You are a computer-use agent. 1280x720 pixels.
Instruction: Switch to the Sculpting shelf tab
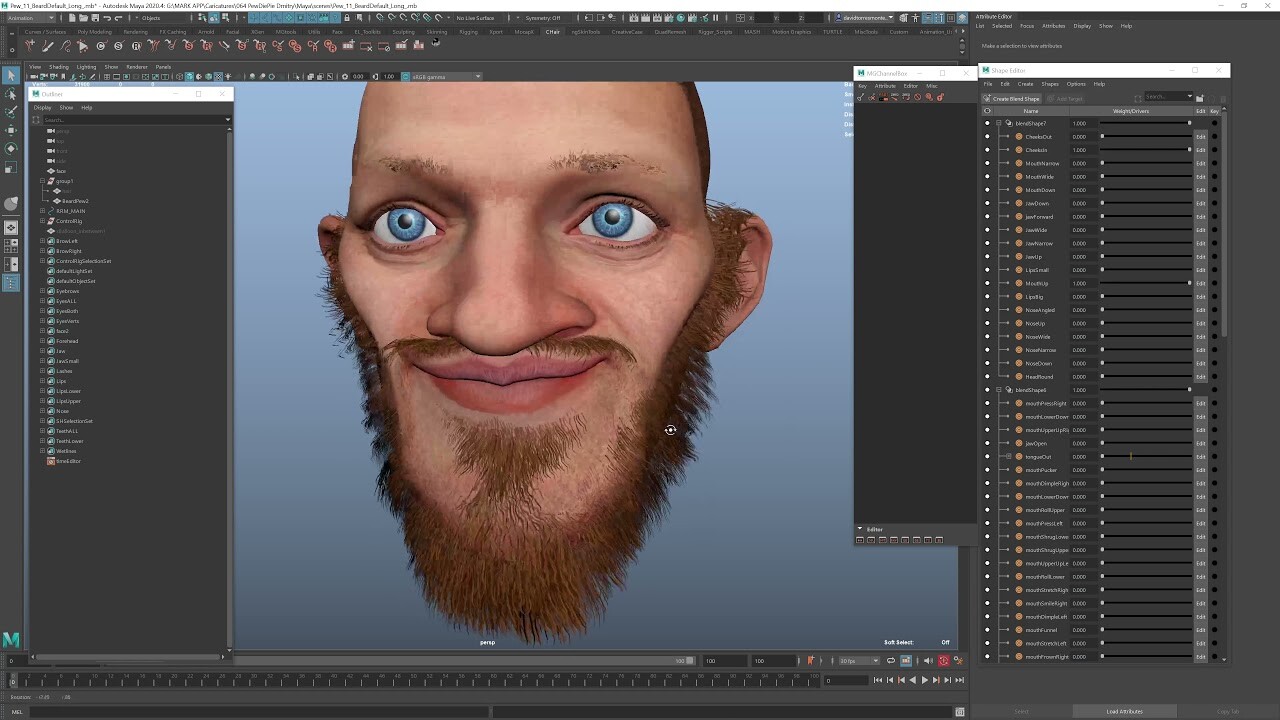[404, 31]
